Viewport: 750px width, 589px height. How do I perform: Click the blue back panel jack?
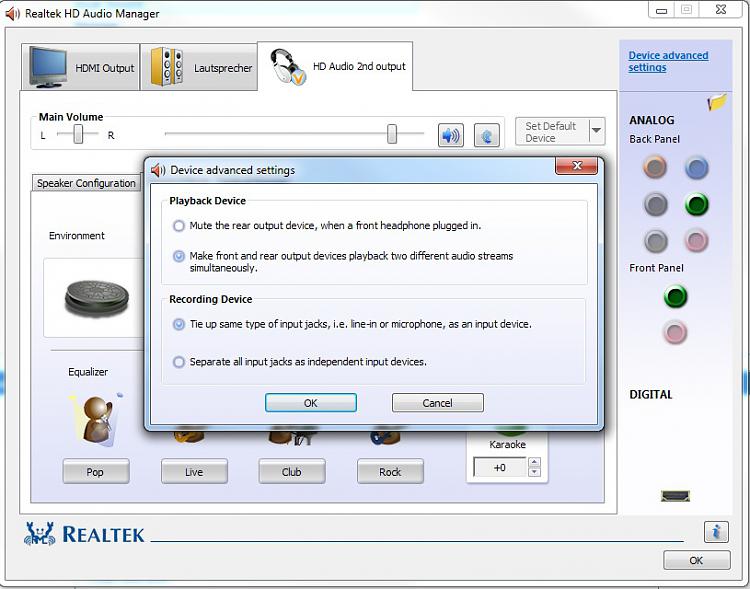coord(696,167)
